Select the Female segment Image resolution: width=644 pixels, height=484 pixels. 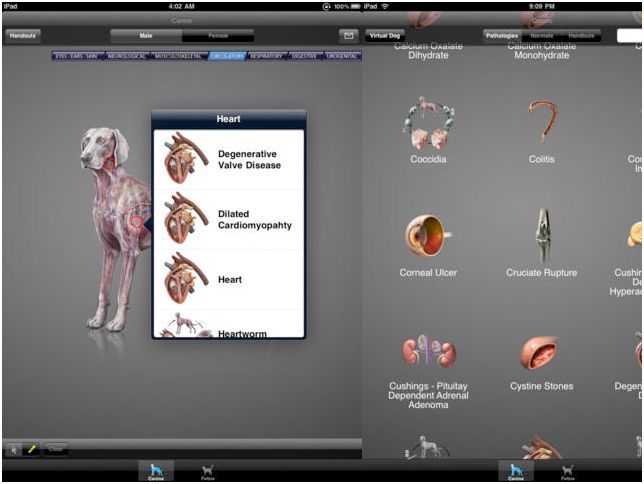click(x=218, y=36)
